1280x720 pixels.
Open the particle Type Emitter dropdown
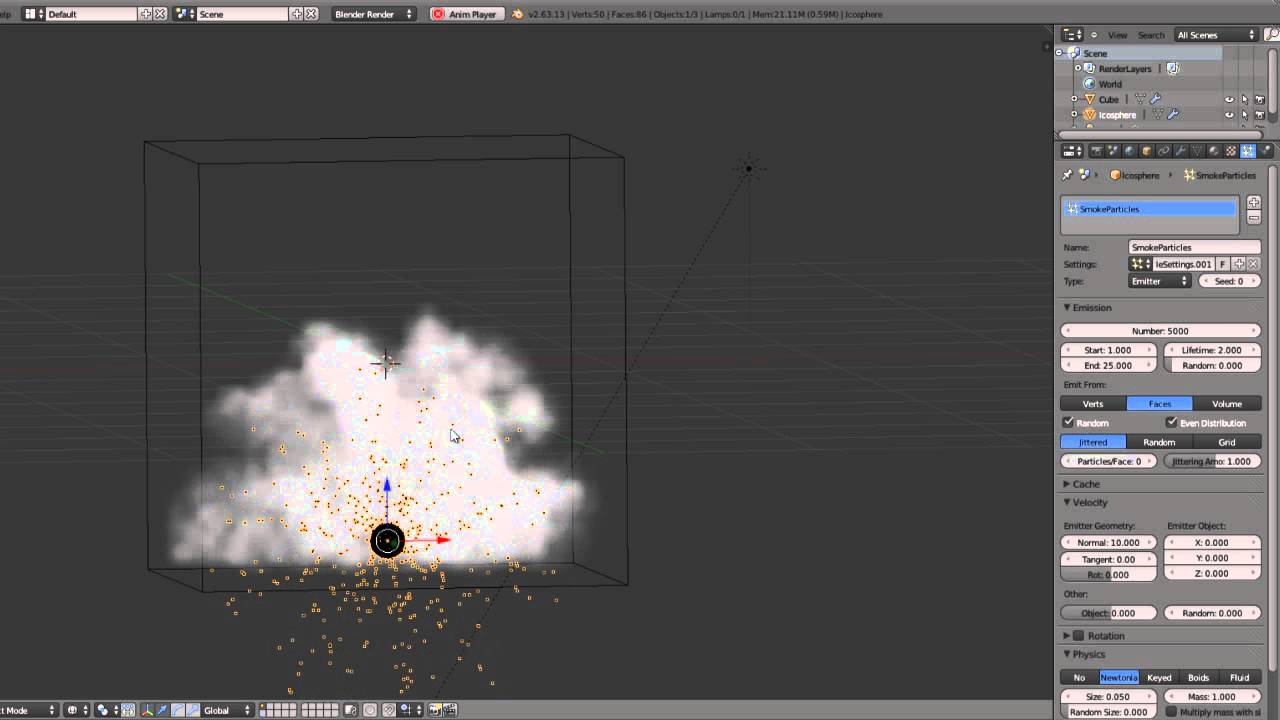click(1159, 281)
